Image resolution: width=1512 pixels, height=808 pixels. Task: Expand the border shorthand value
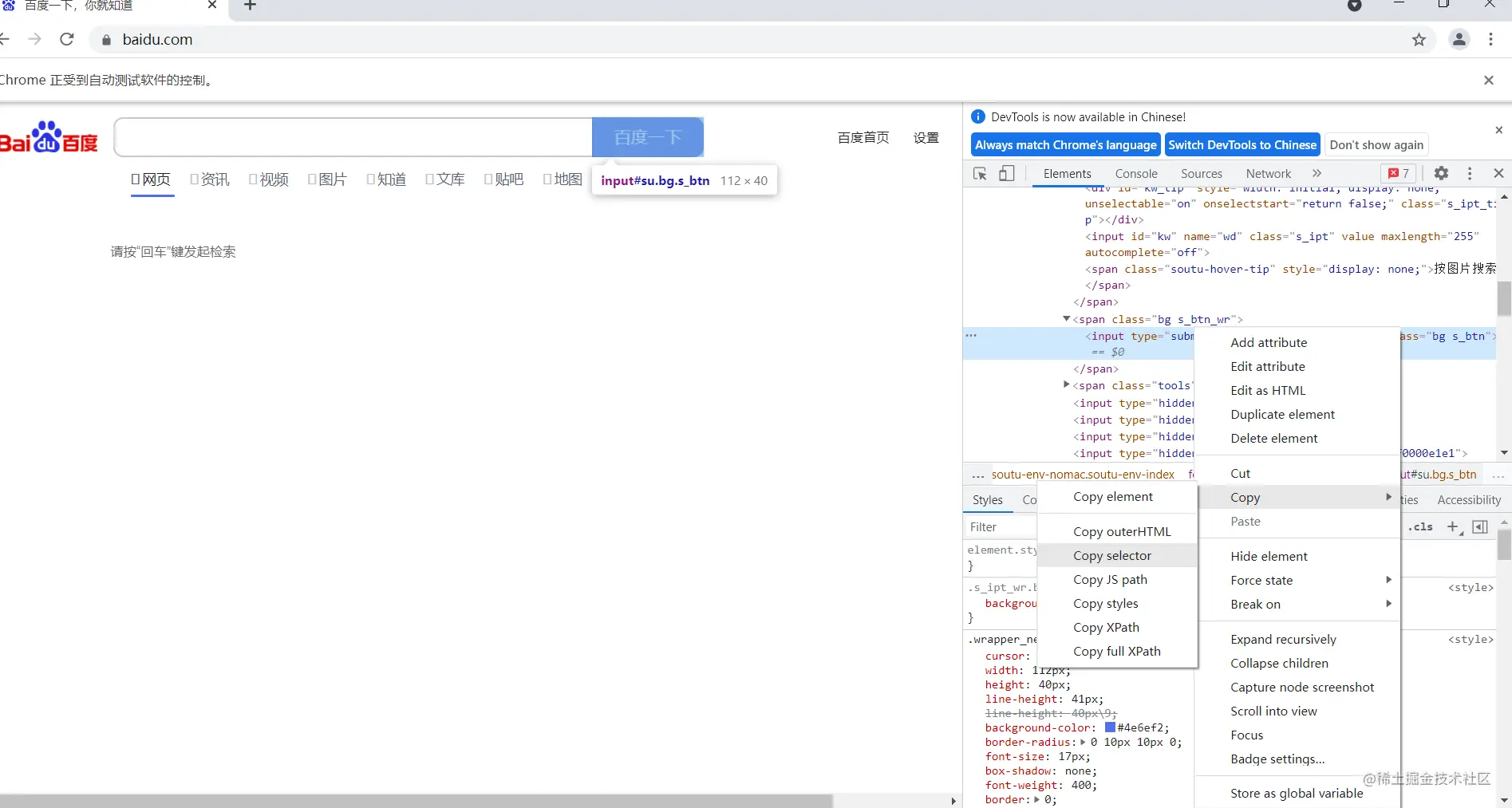1037,799
